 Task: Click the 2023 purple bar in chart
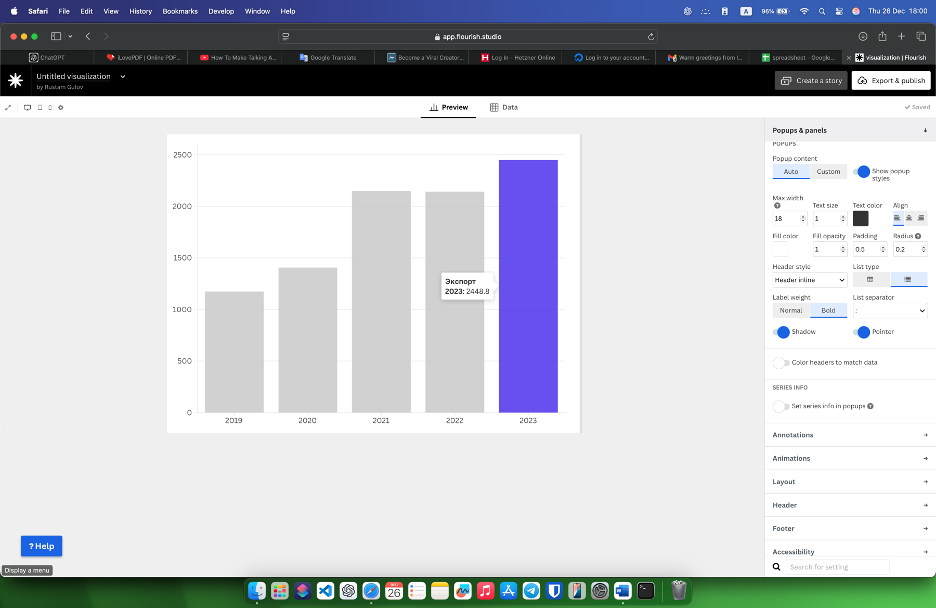[528, 286]
